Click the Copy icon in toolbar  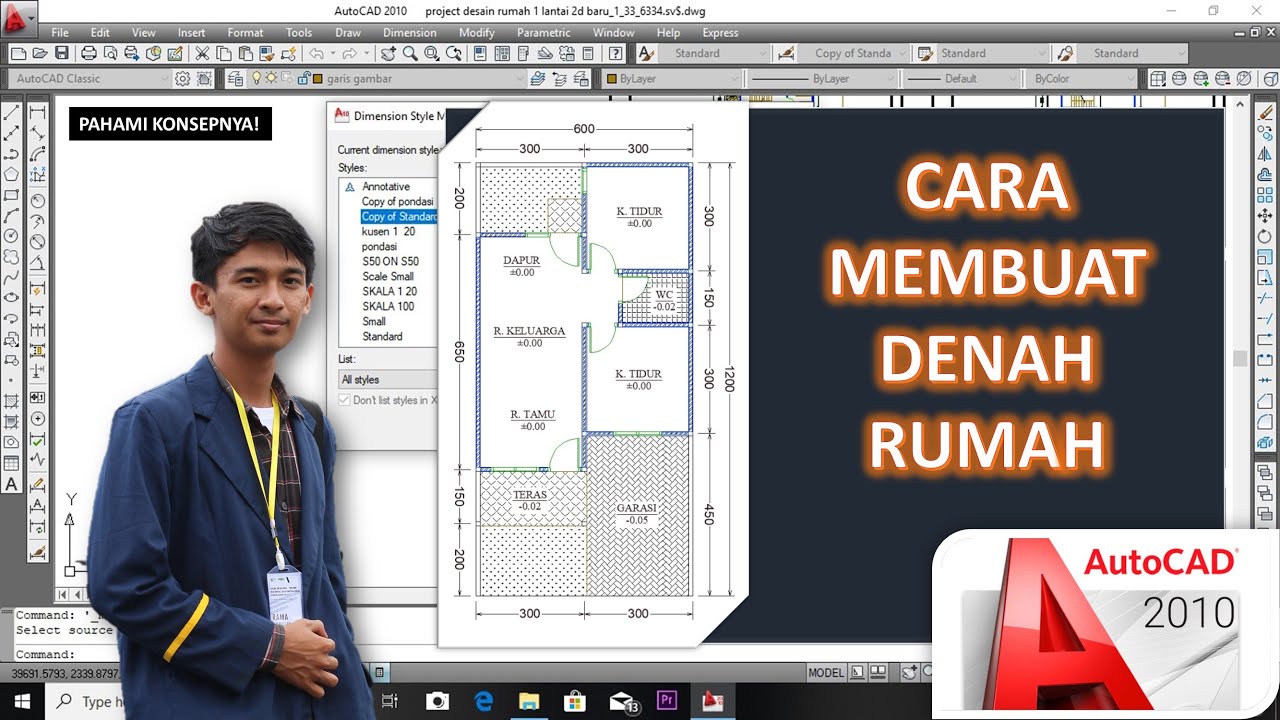tap(224, 53)
